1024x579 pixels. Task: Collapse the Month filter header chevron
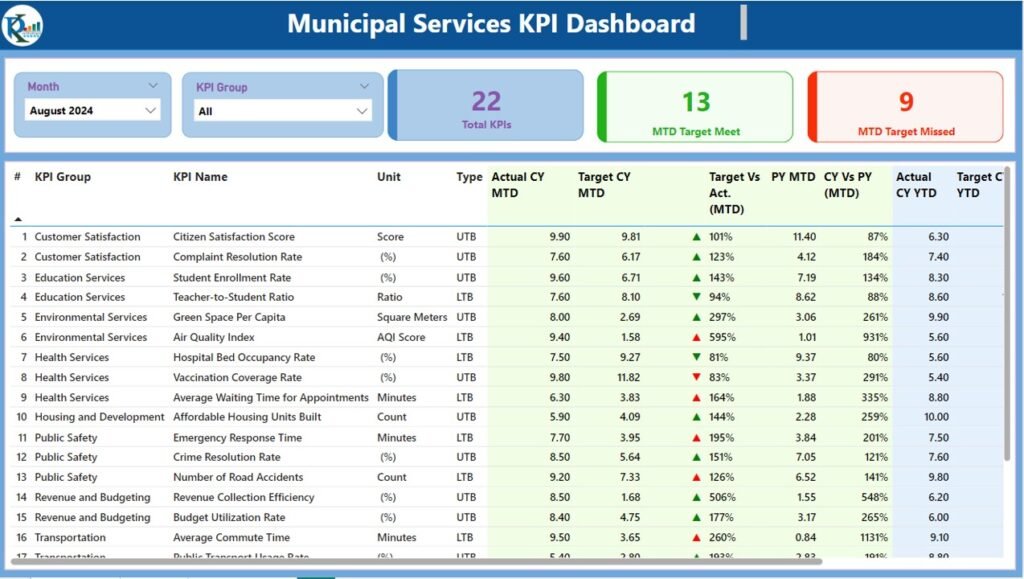click(x=152, y=86)
